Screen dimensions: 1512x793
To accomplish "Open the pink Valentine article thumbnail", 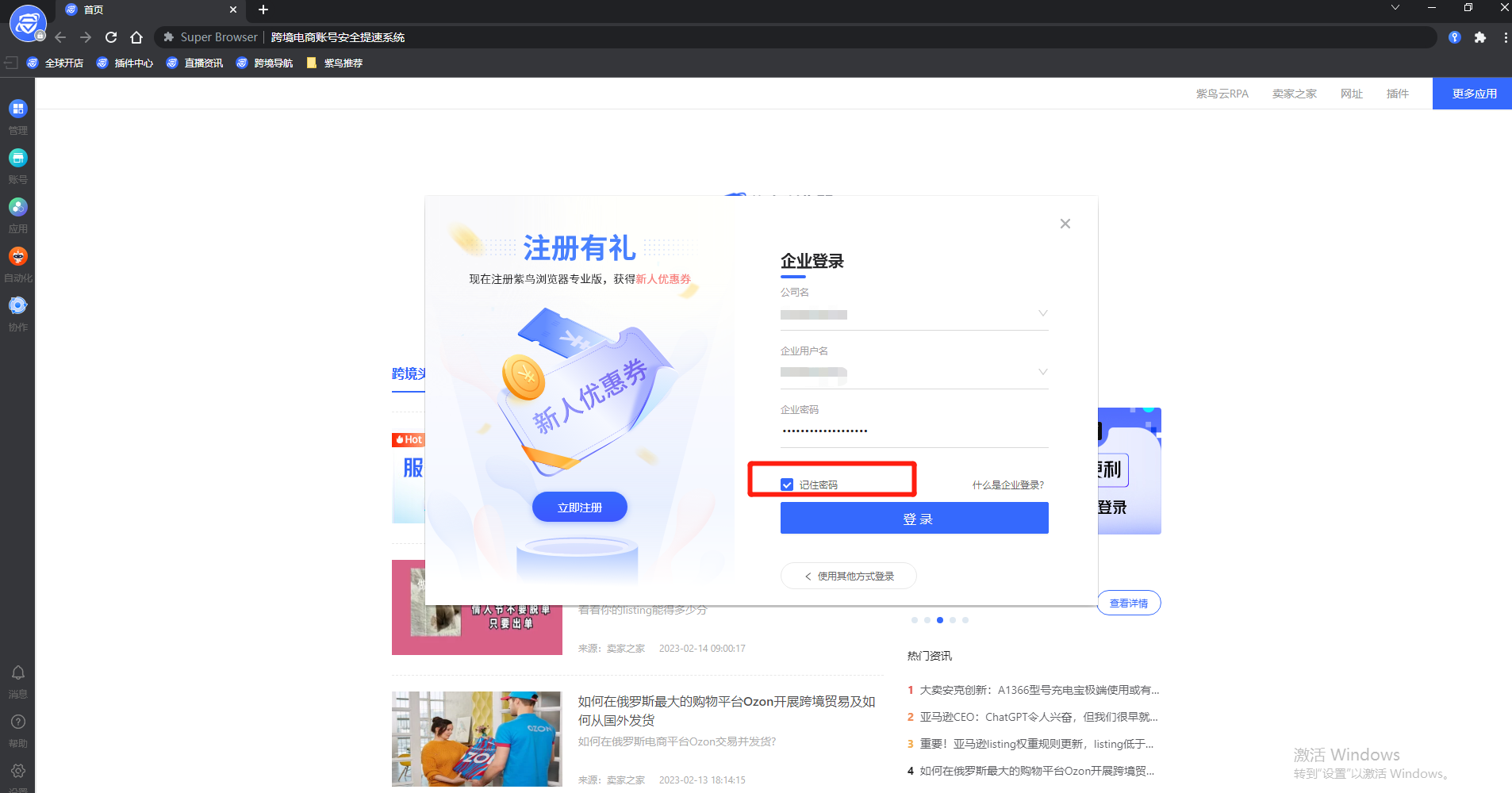I will [x=477, y=630].
